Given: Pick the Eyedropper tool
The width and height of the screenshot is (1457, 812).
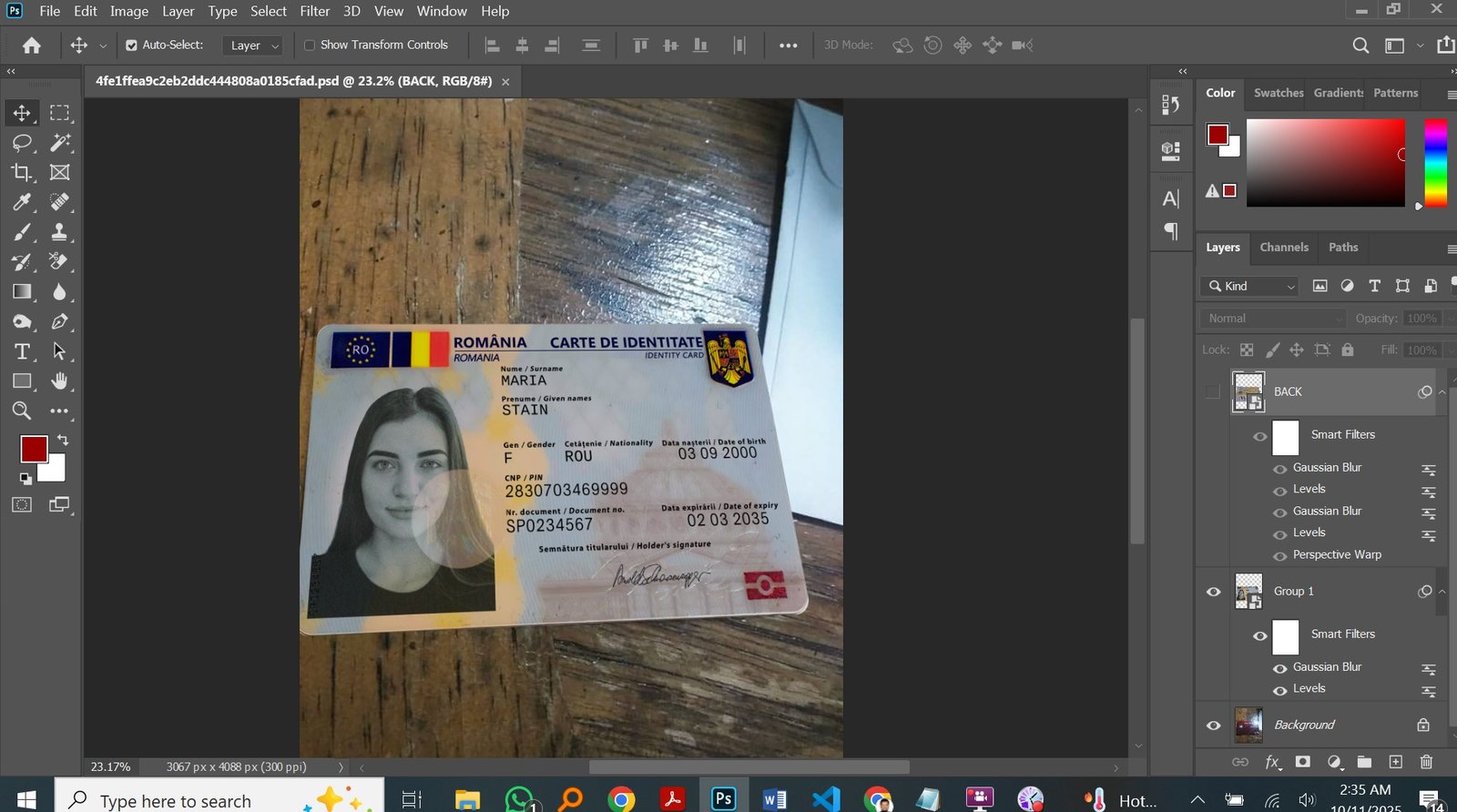Looking at the screenshot, I should tap(22, 202).
